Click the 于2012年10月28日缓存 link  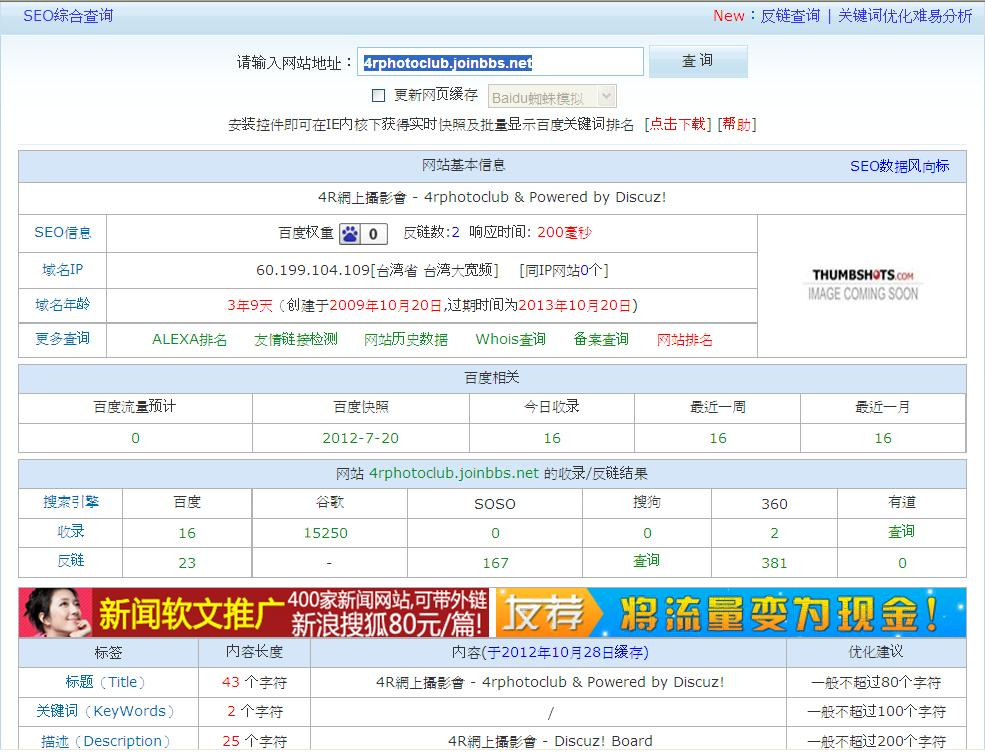pos(565,653)
